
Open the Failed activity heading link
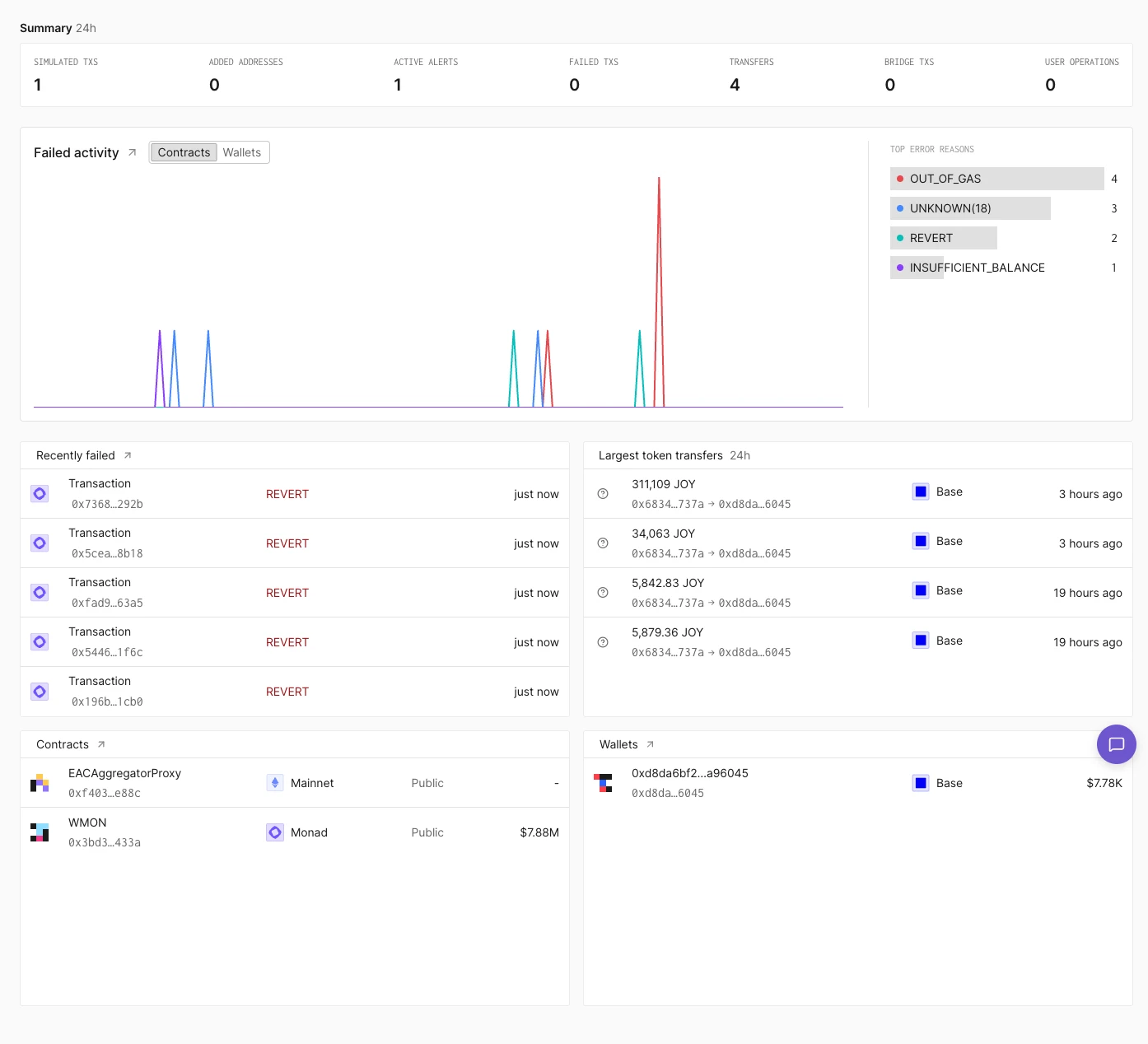point(77,152)
